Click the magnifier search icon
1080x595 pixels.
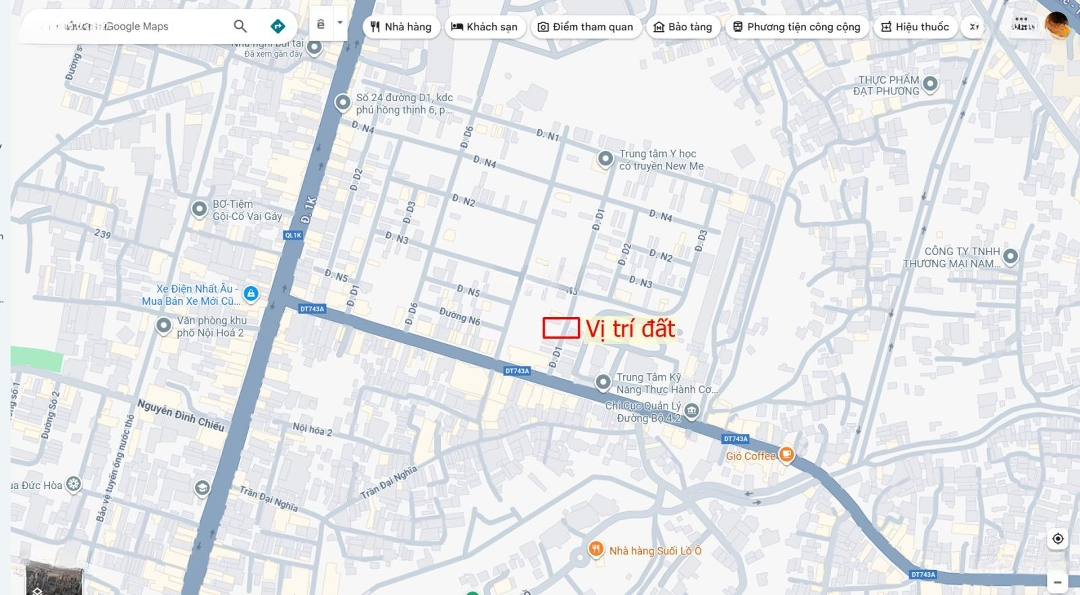pyautogui.click(x=240, y=26)
